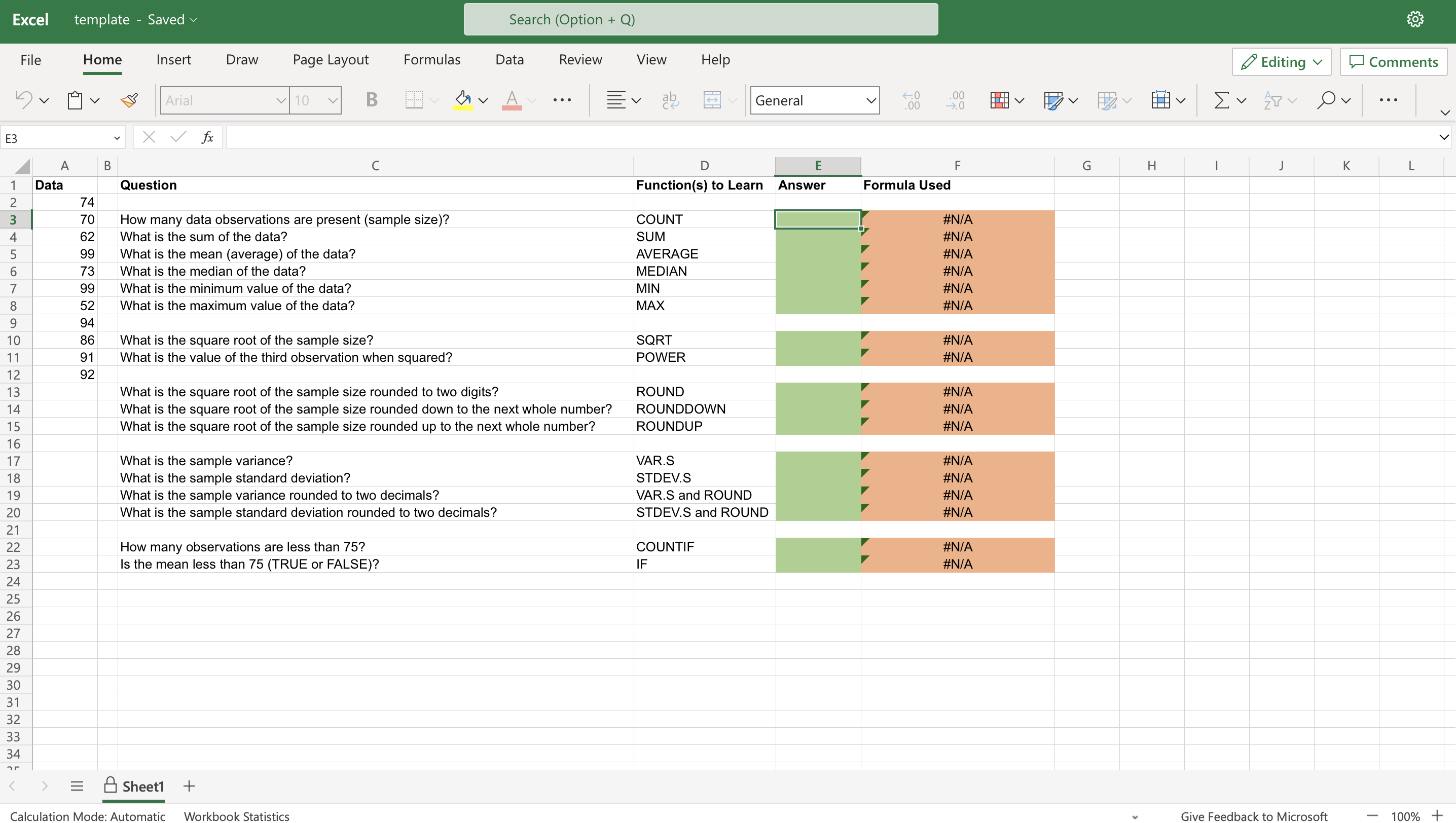Open the Formulas tab in the ribbon
1456x823 pixels.
click(431, 59)
